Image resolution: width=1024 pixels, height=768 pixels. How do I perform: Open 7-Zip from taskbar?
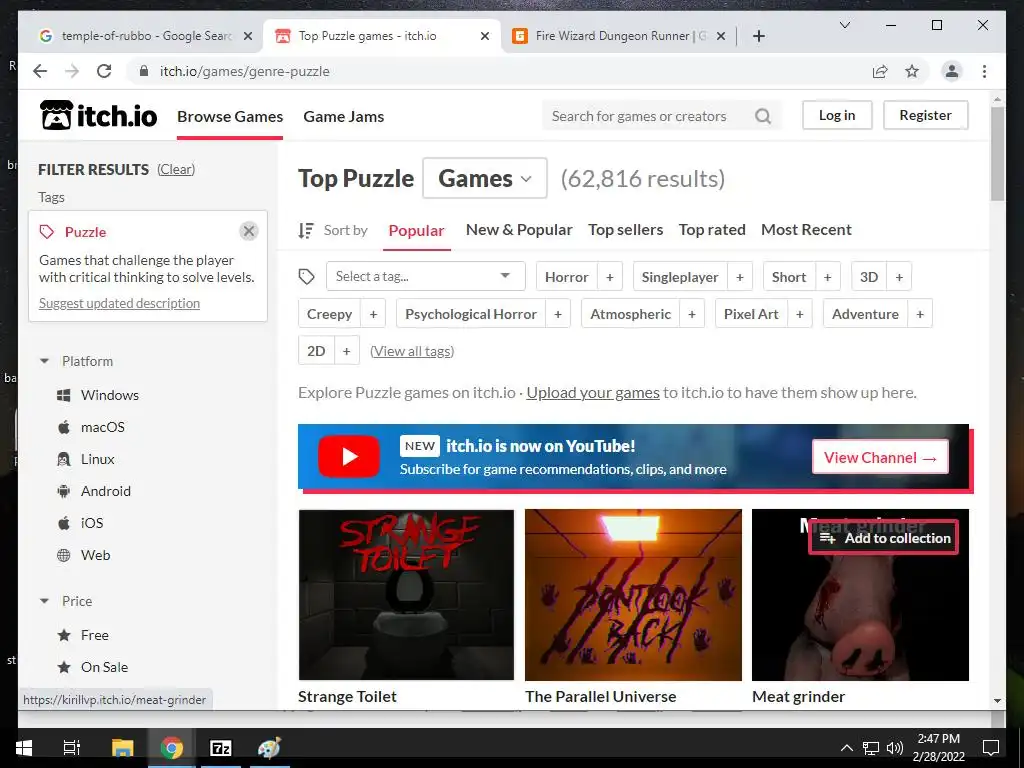pyautogui.click(x=221, y=748)
